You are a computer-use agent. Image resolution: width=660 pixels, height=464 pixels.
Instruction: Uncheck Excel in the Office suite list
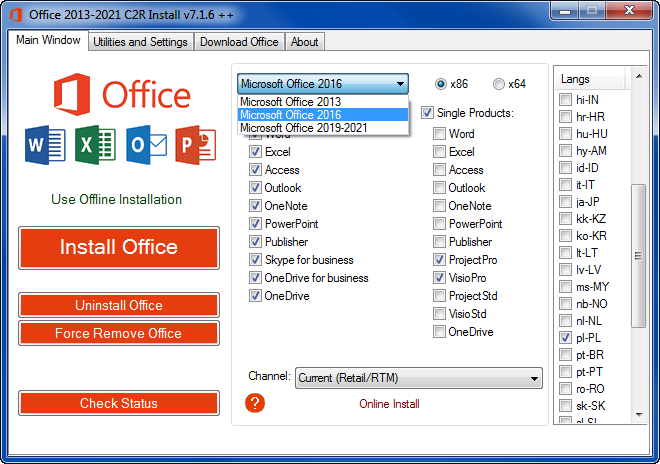click(255, 152)
